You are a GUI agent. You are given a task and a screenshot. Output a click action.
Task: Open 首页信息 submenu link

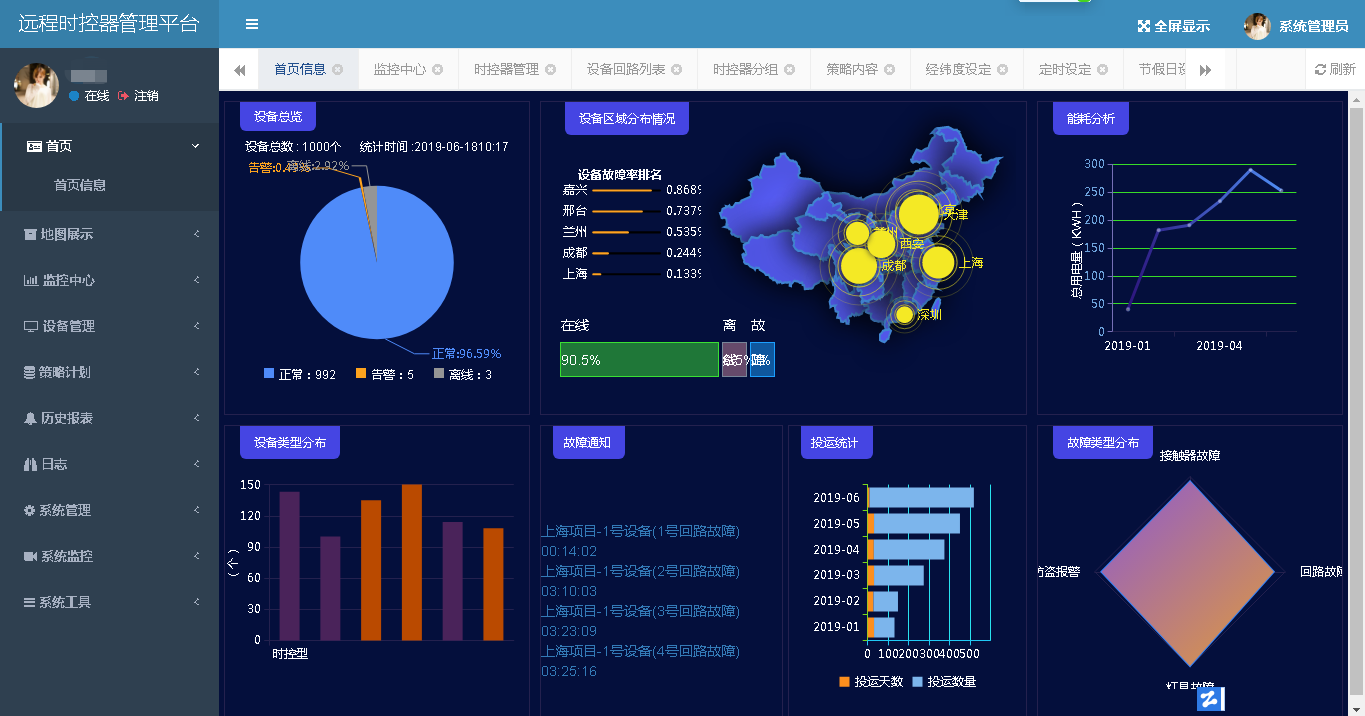[80, 185]
